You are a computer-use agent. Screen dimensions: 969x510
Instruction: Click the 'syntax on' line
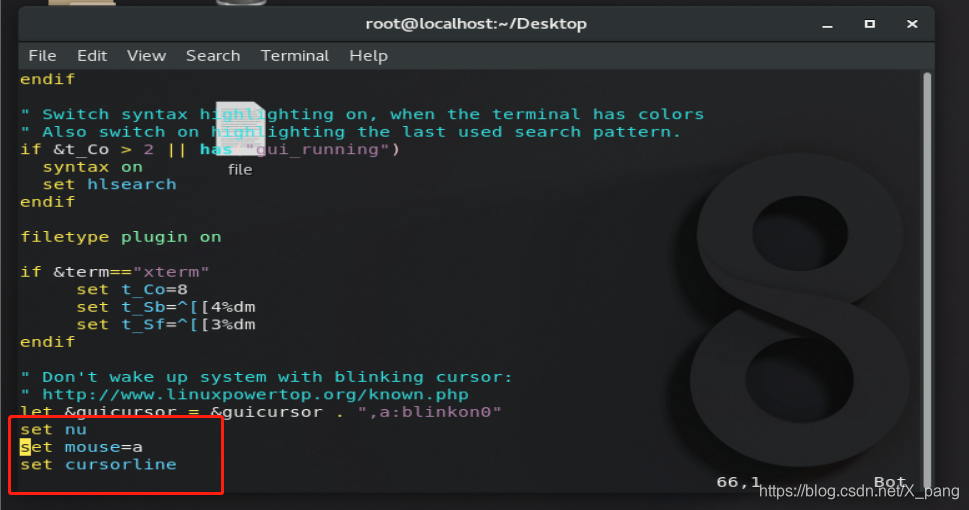93,167
